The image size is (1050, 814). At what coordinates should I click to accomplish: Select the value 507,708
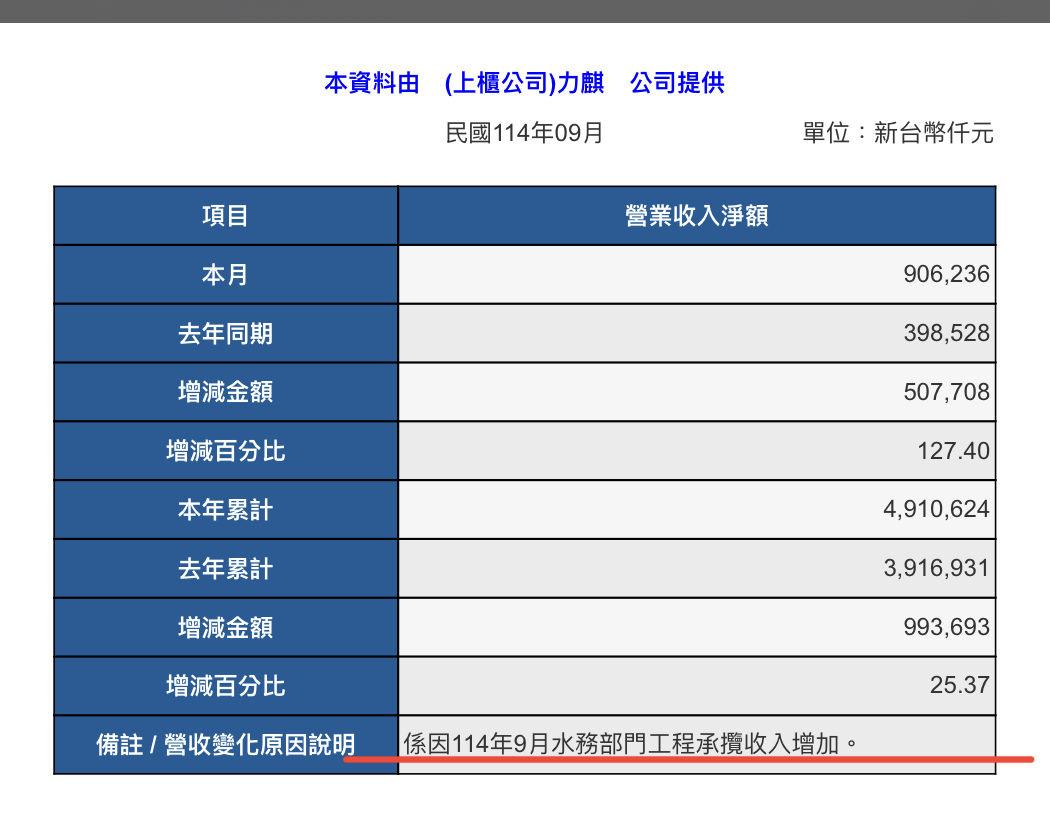click(946, 392)
